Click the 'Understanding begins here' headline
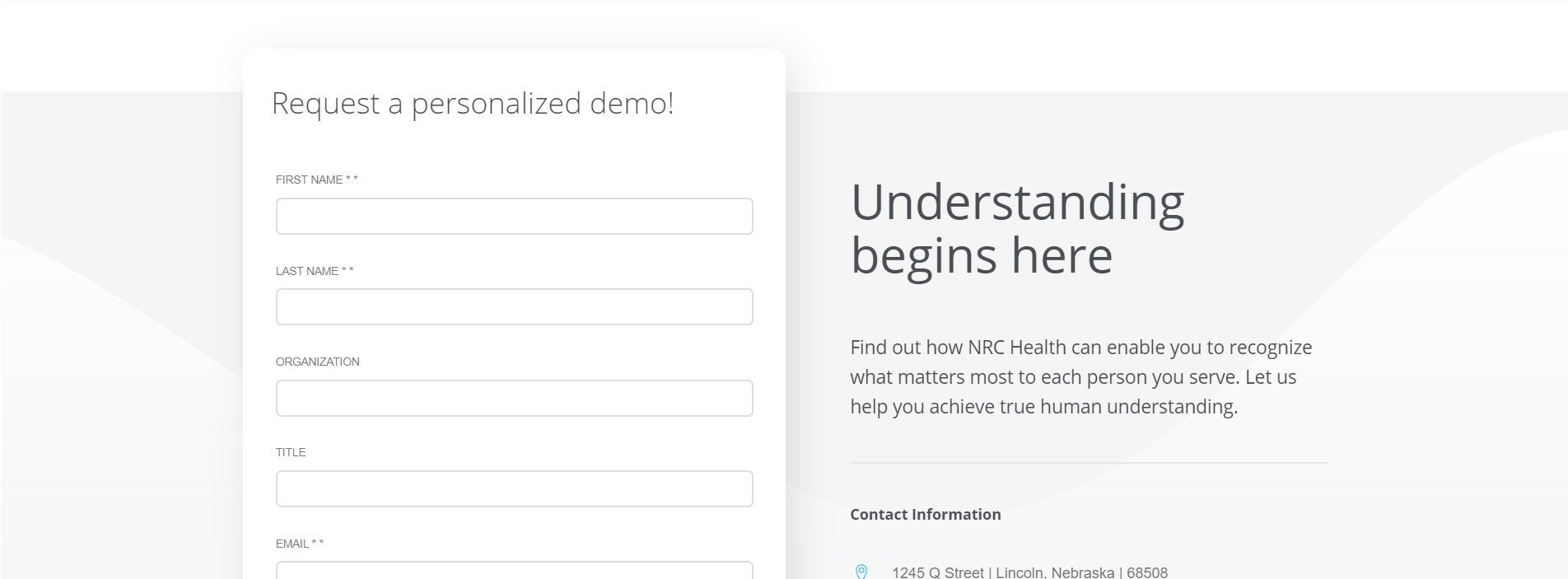Screen dimensions: 1568x579 pyautogui.click(x=1017, y=228)
